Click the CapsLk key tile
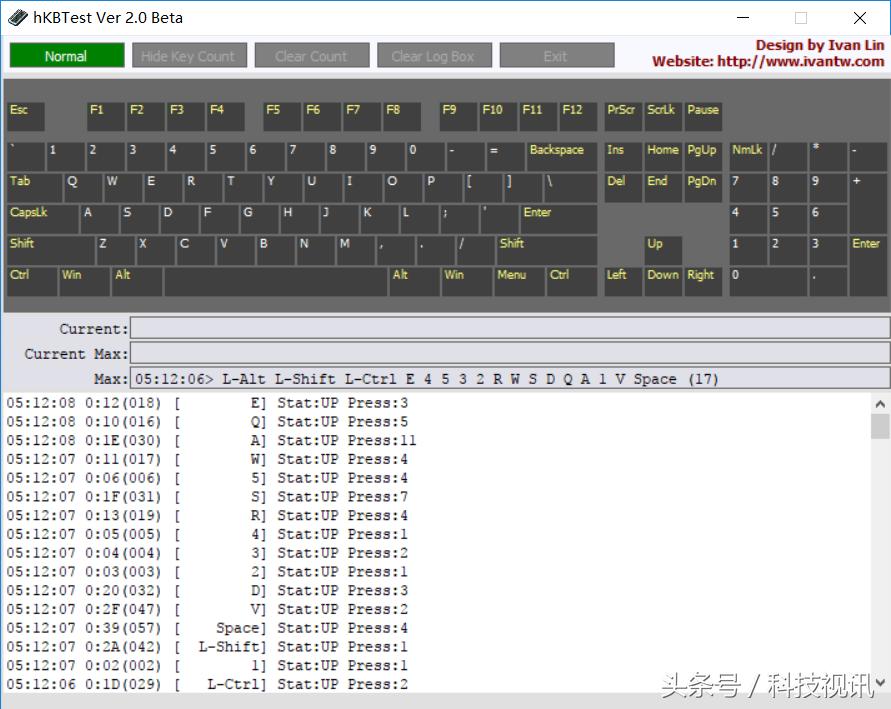The height and width of the screenshot is (709, 891). (x=43, y=219)
